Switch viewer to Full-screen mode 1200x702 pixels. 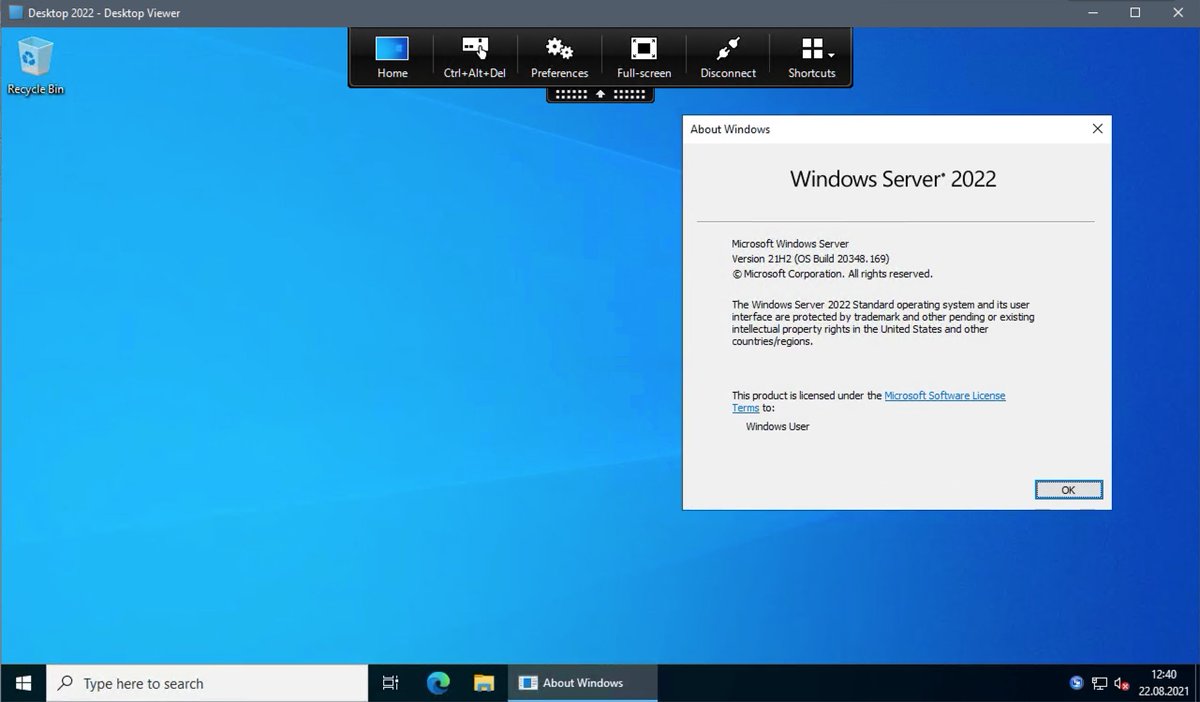[x=643, y=57]
